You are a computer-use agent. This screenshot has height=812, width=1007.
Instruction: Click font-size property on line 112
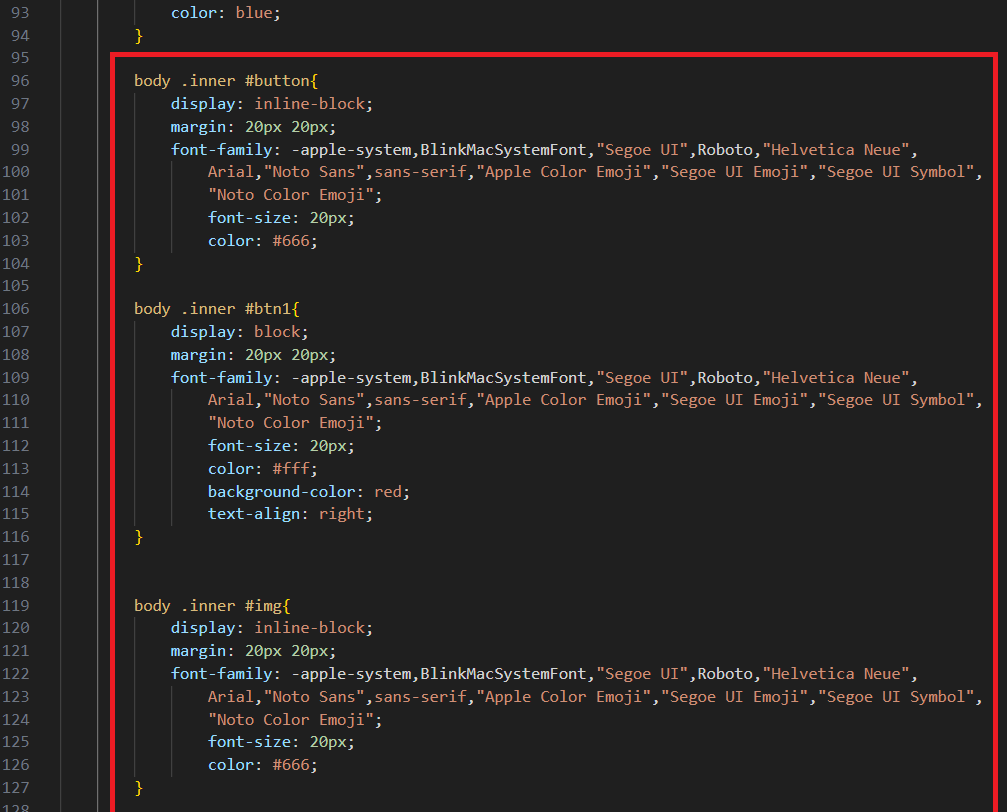tap(253, 446)
